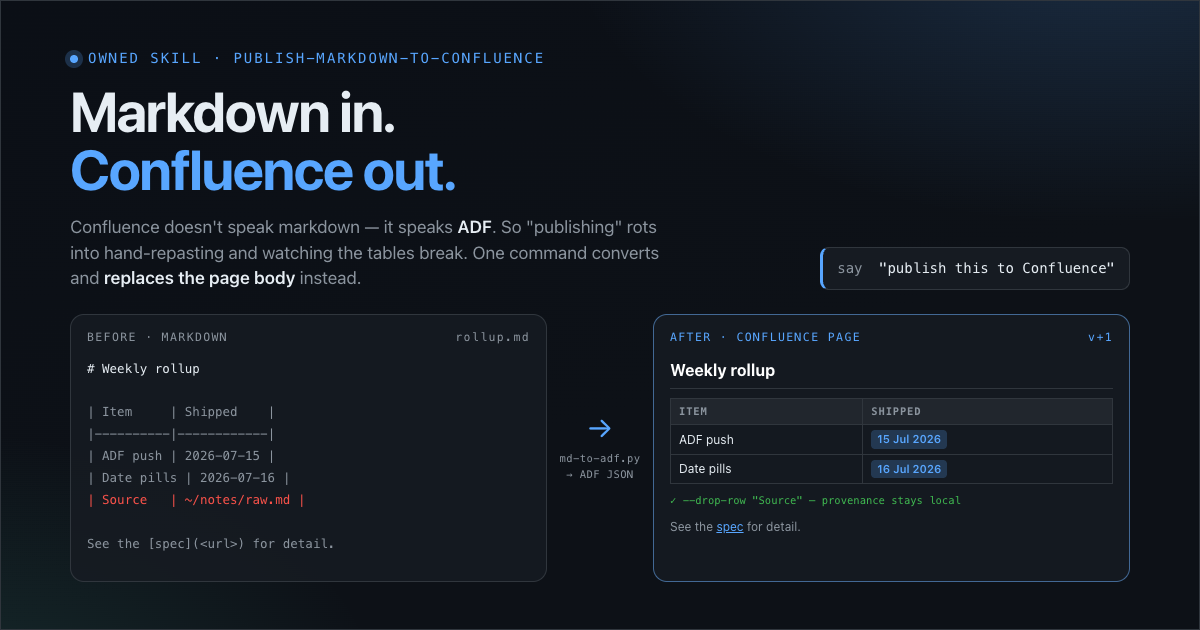Click the say "publish this to Confluence" box
The width and height of the screenshot is (1200, 630).
[x=975, y=269]
